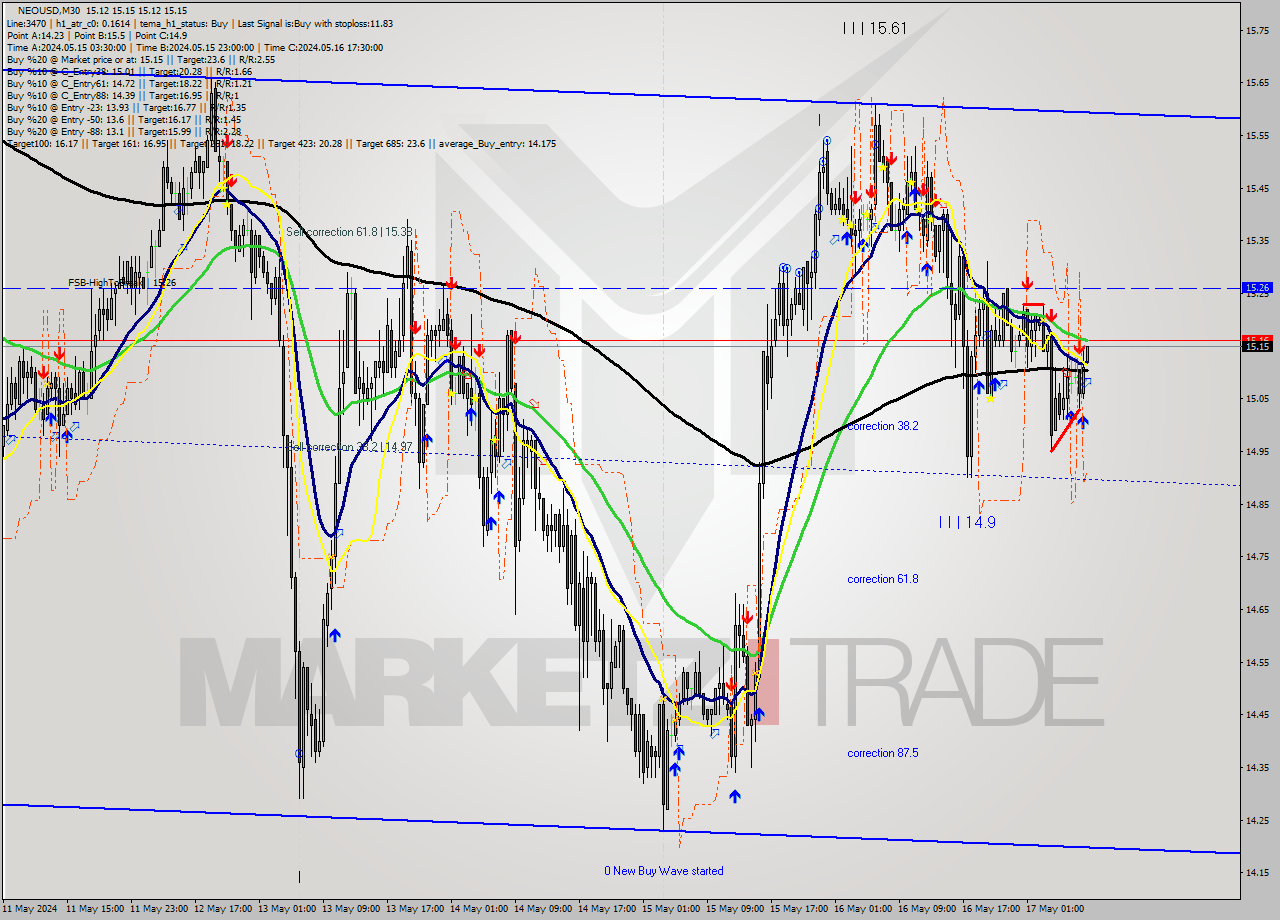Click the 15.75 price axis label
The image size is (1280, 920).
click(x=1257, y=30)
